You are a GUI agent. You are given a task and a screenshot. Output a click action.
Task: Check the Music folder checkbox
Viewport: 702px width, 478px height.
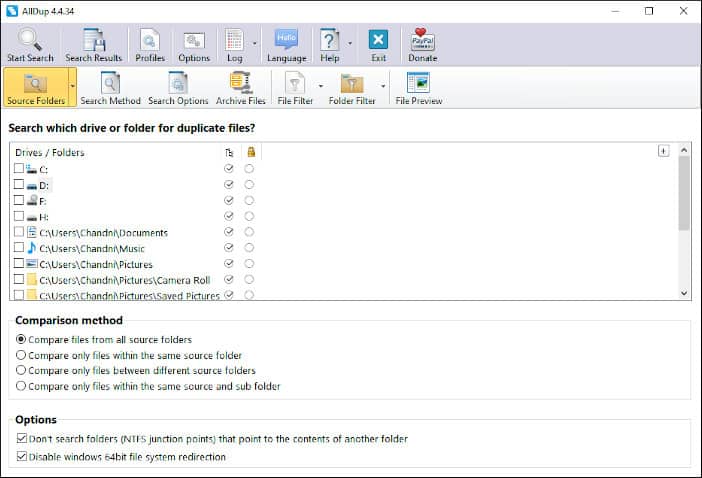[x=19, y=247]
